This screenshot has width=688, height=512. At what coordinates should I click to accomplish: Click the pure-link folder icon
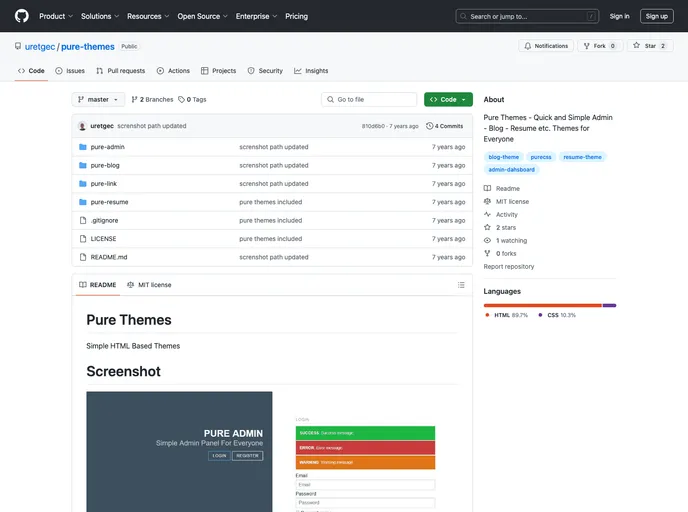click(x=82, y=184)
